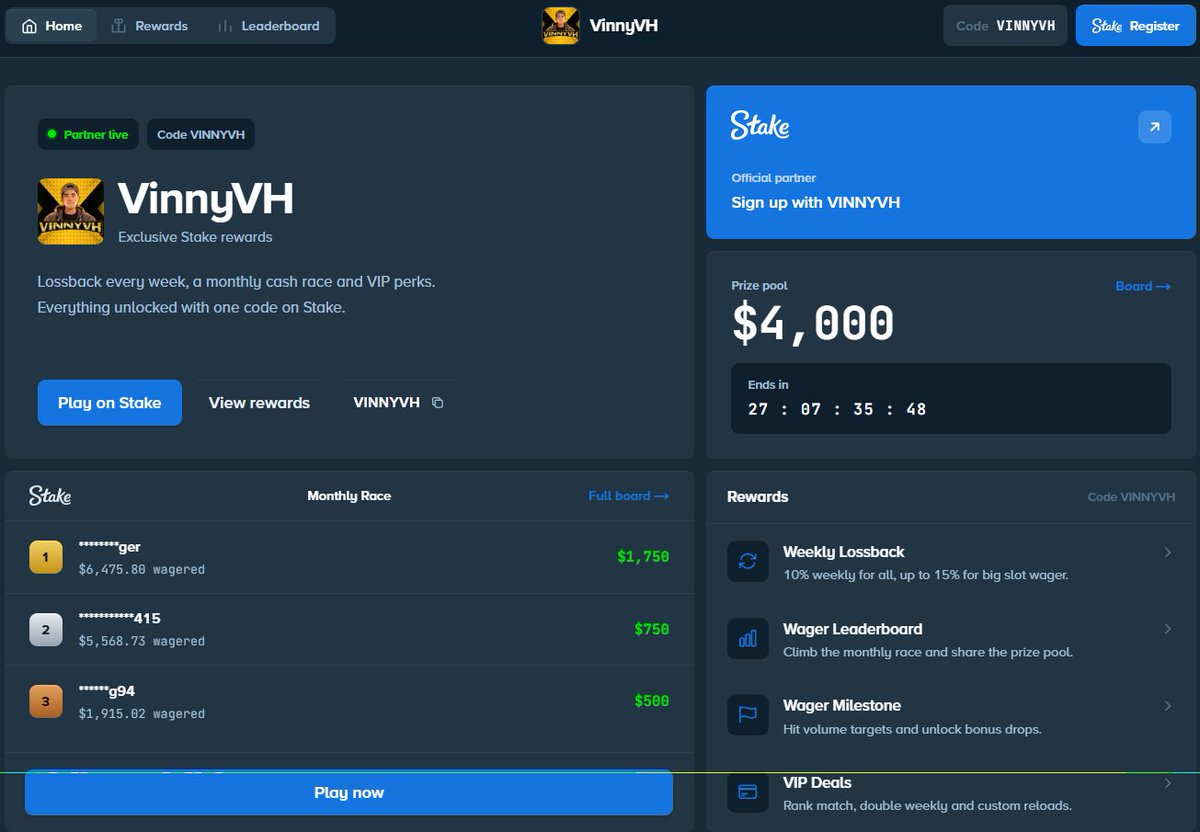This screenshot has height=832, width=1200.
Task: Open the external link arrow on Stake card
Action: 1154,127
